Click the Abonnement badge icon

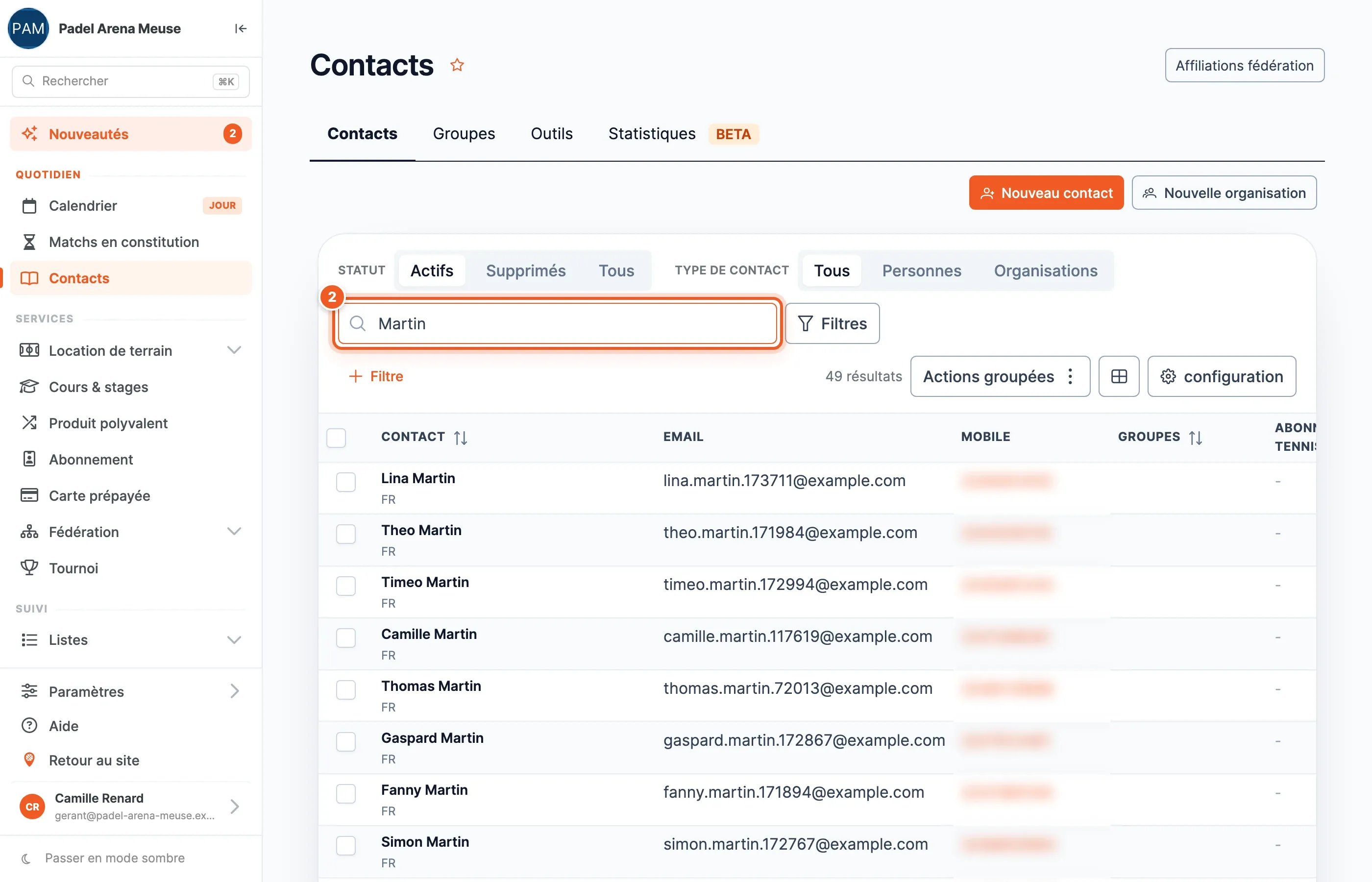(29, 459)
